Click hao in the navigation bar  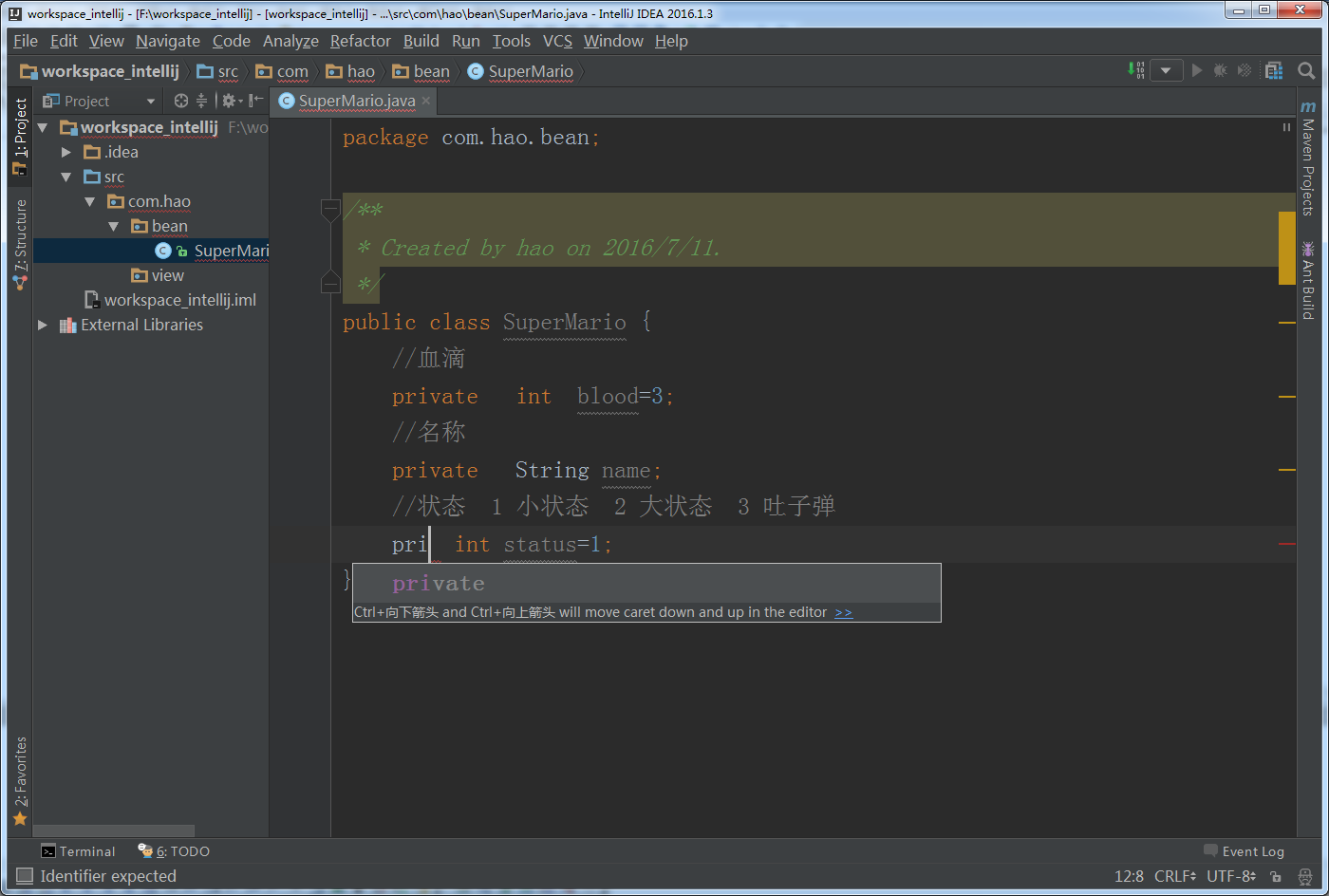click(350, 71)
